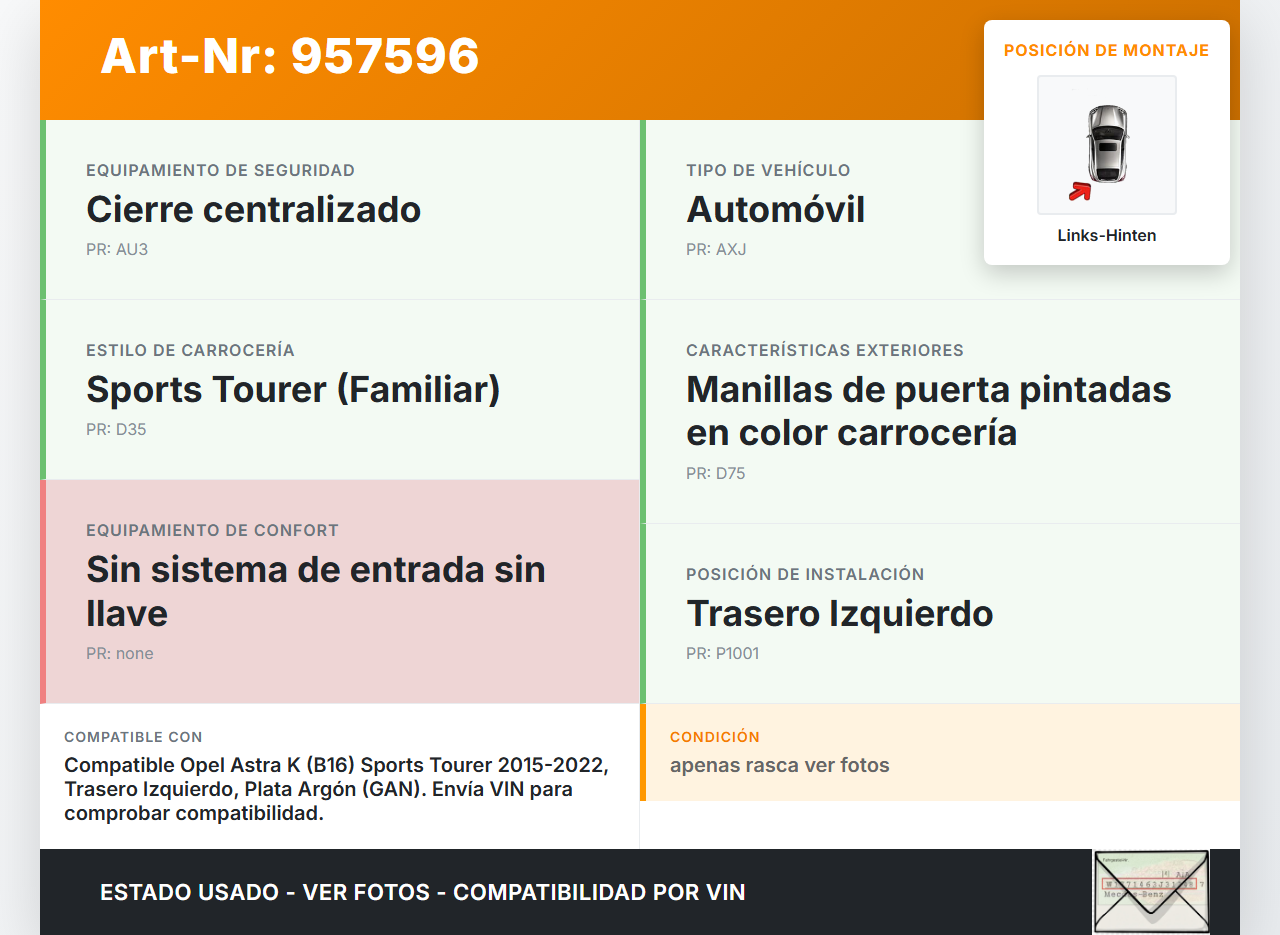Select Sin sistema de entrada sin llave

pos(316,591)
